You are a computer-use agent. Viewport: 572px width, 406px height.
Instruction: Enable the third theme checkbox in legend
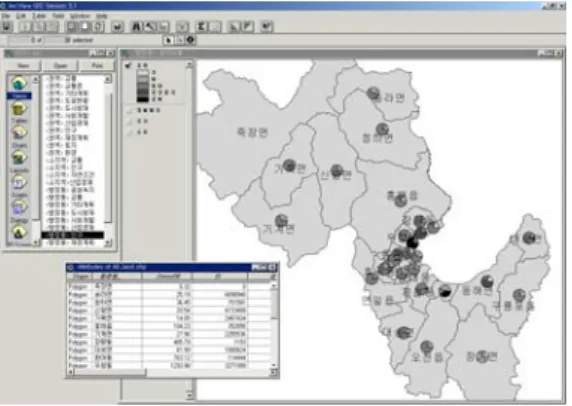129,121
